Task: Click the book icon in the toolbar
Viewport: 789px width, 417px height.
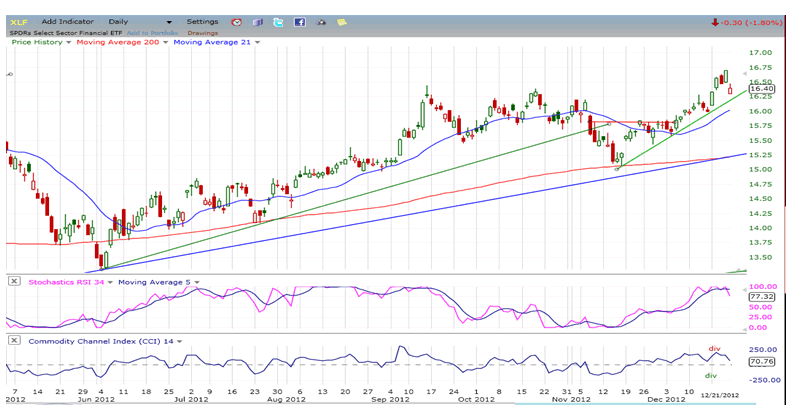Action: 258,21
